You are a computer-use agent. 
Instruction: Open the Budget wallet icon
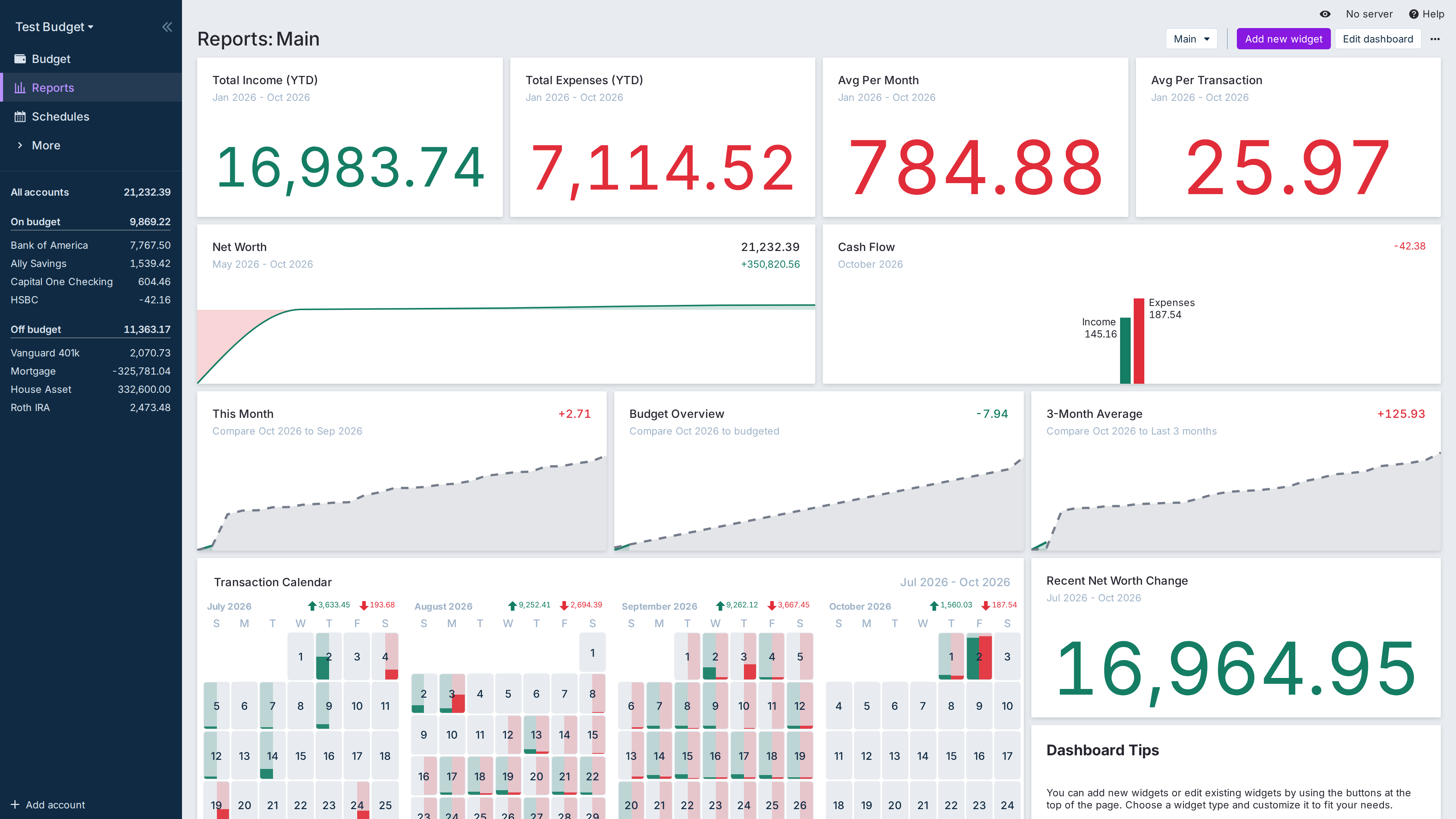(x=20, y=59)
